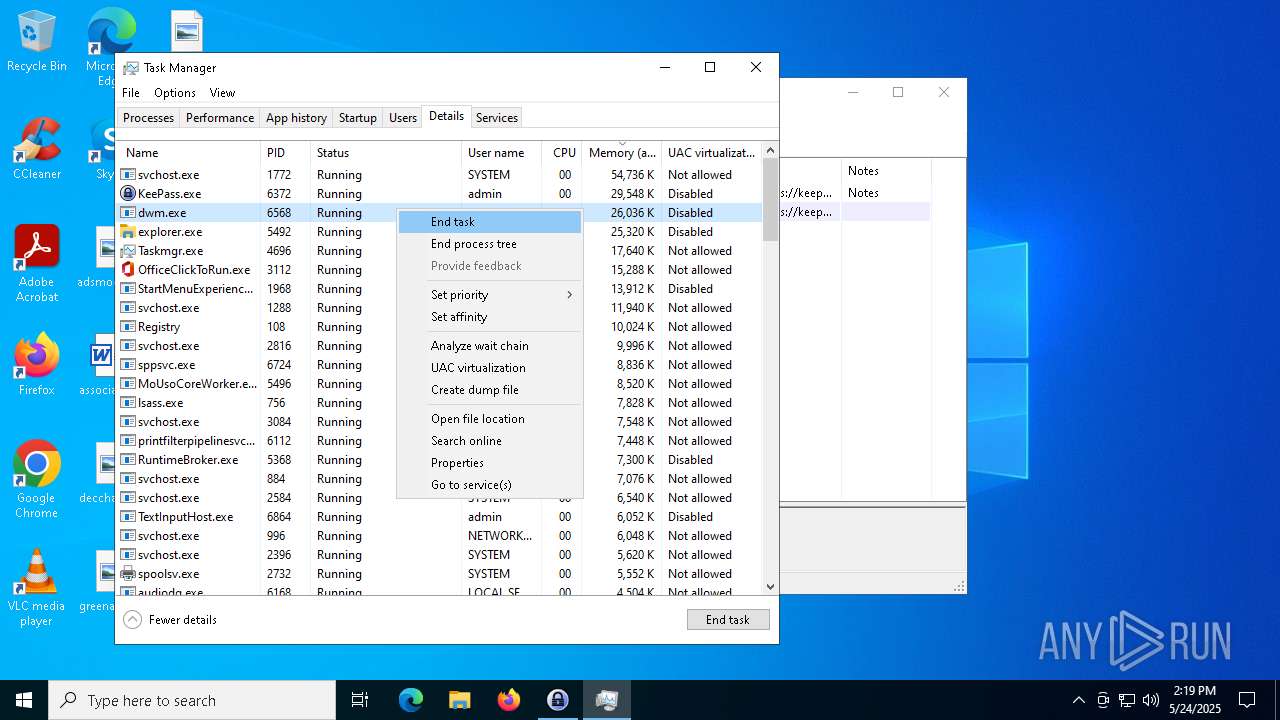Image resolution: width=1280 pixels, height=720 pixels.
Task: Click the OfficeClickToRun.exe Office icon
Action: point(128,269)
